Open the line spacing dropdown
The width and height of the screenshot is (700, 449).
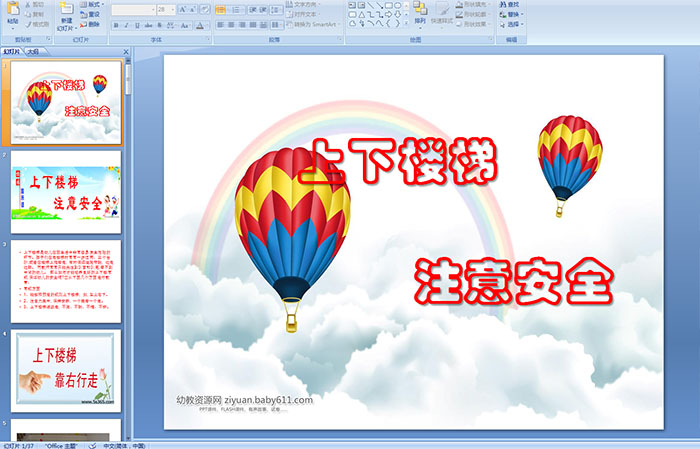click(x=276, y=10)
